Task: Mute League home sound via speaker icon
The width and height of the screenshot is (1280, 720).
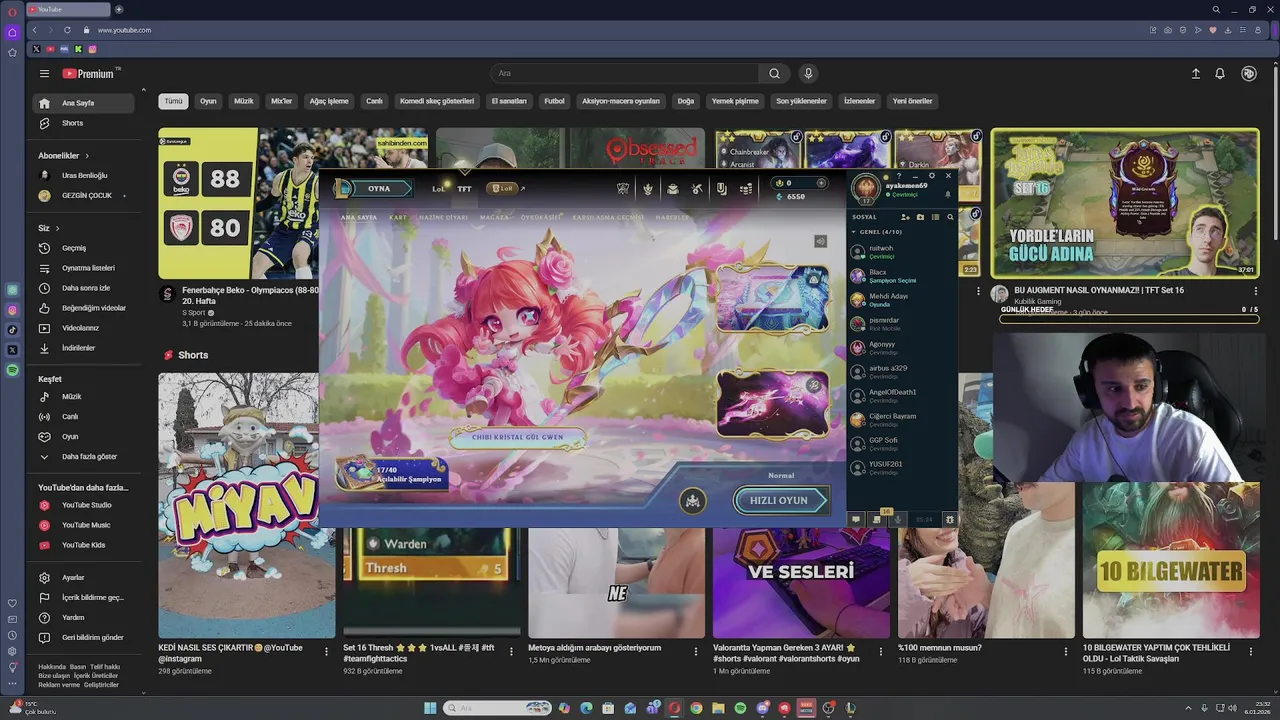Action: click(820, 241)
